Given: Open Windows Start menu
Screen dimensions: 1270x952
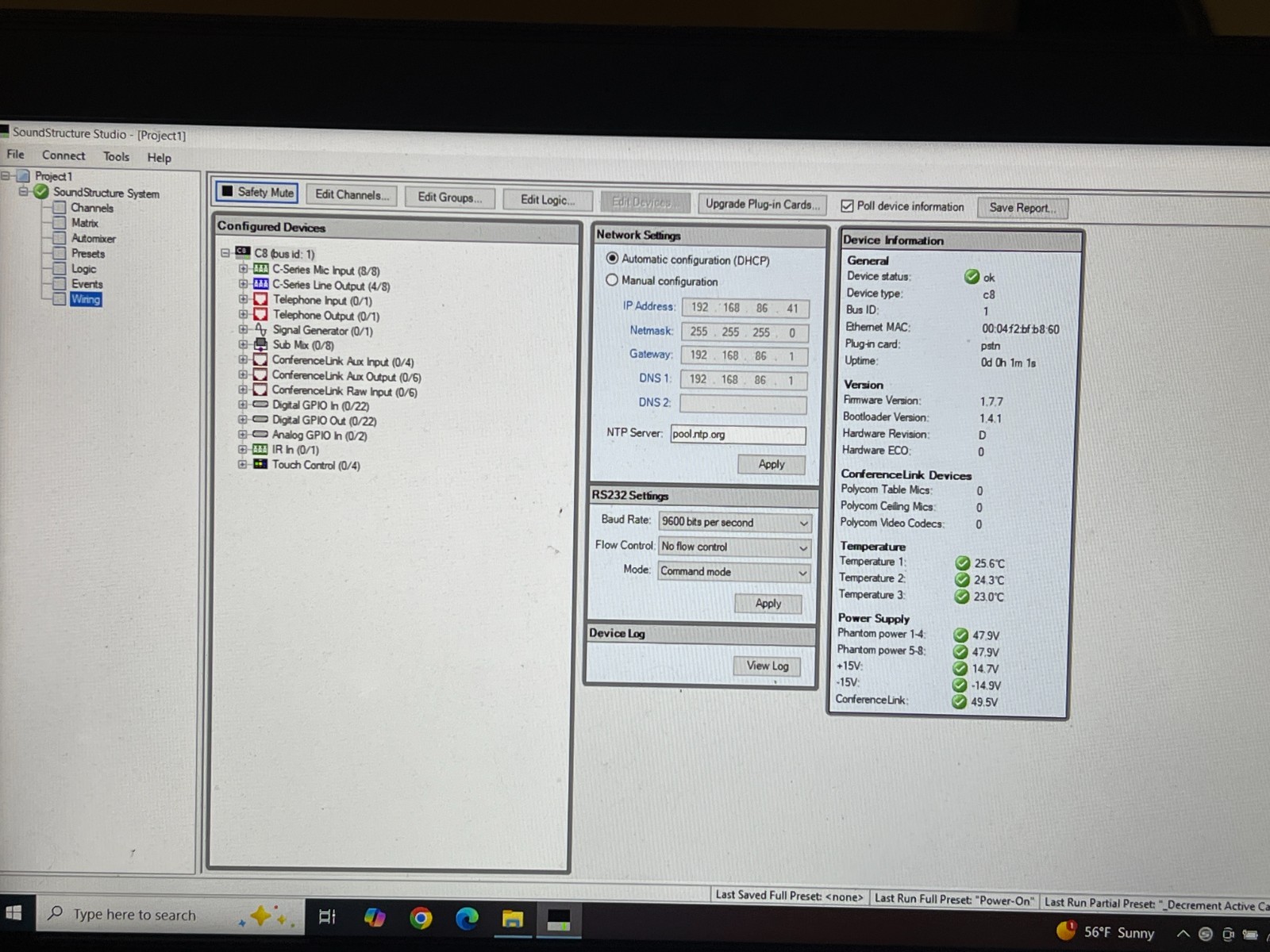Looking at the screenshot, I should [x=13, y=913].
